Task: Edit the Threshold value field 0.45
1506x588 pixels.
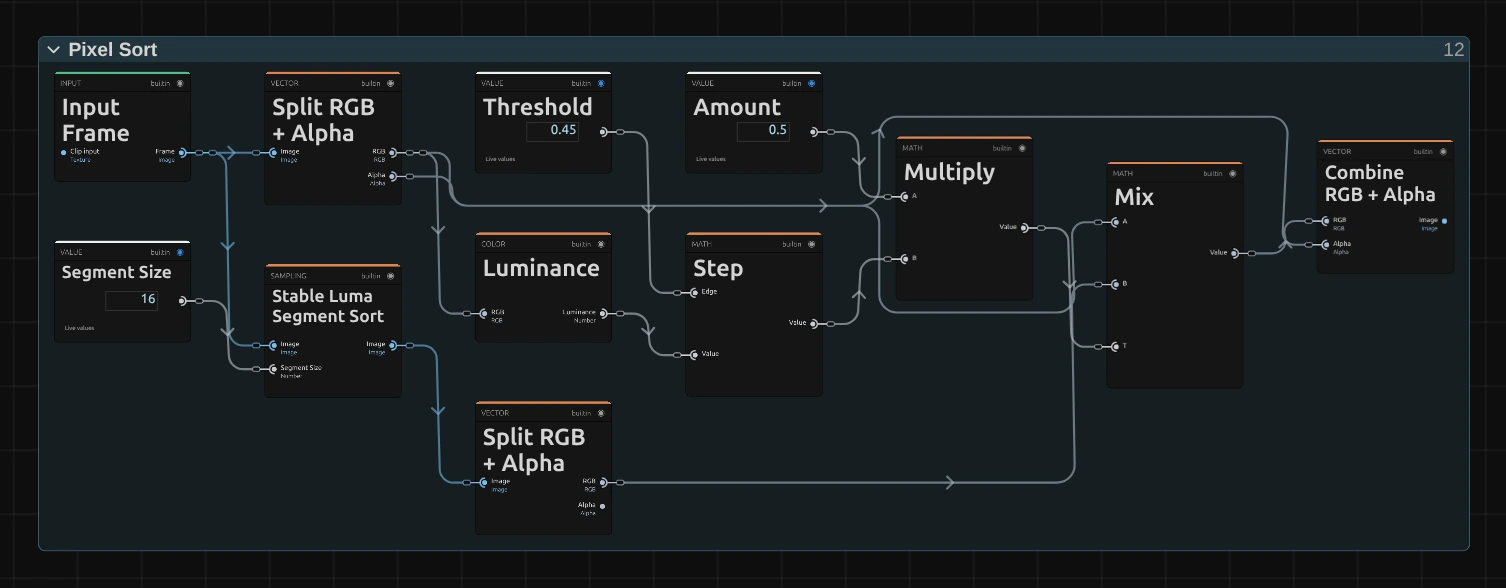Action: click(x=553, y=131)
